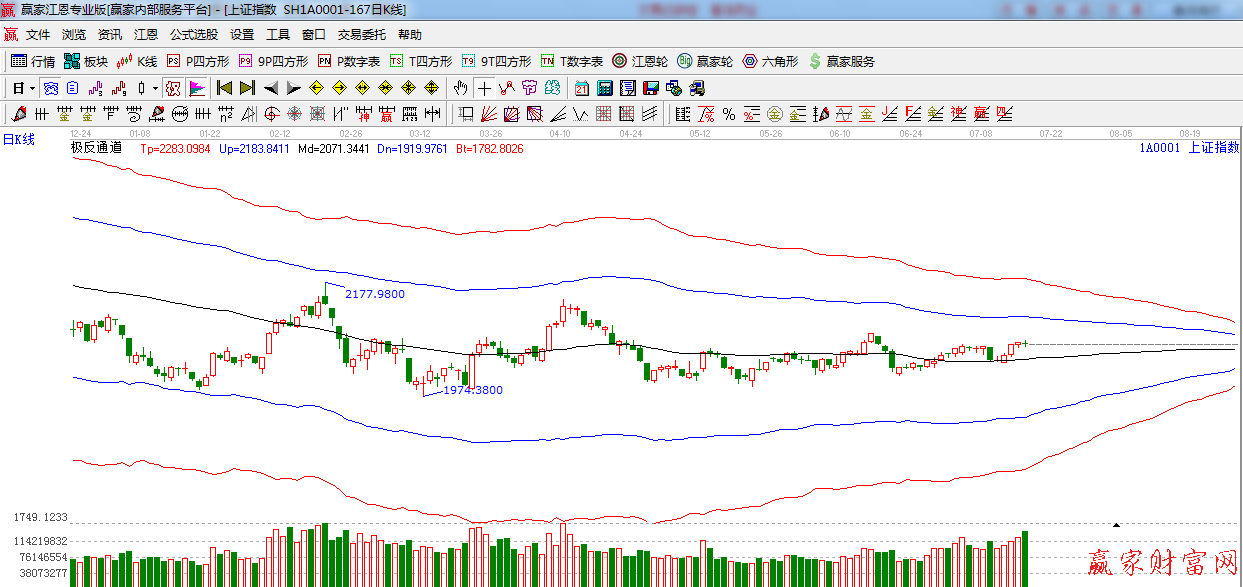Click the calculator icon in toolbar

click(604, 88)
